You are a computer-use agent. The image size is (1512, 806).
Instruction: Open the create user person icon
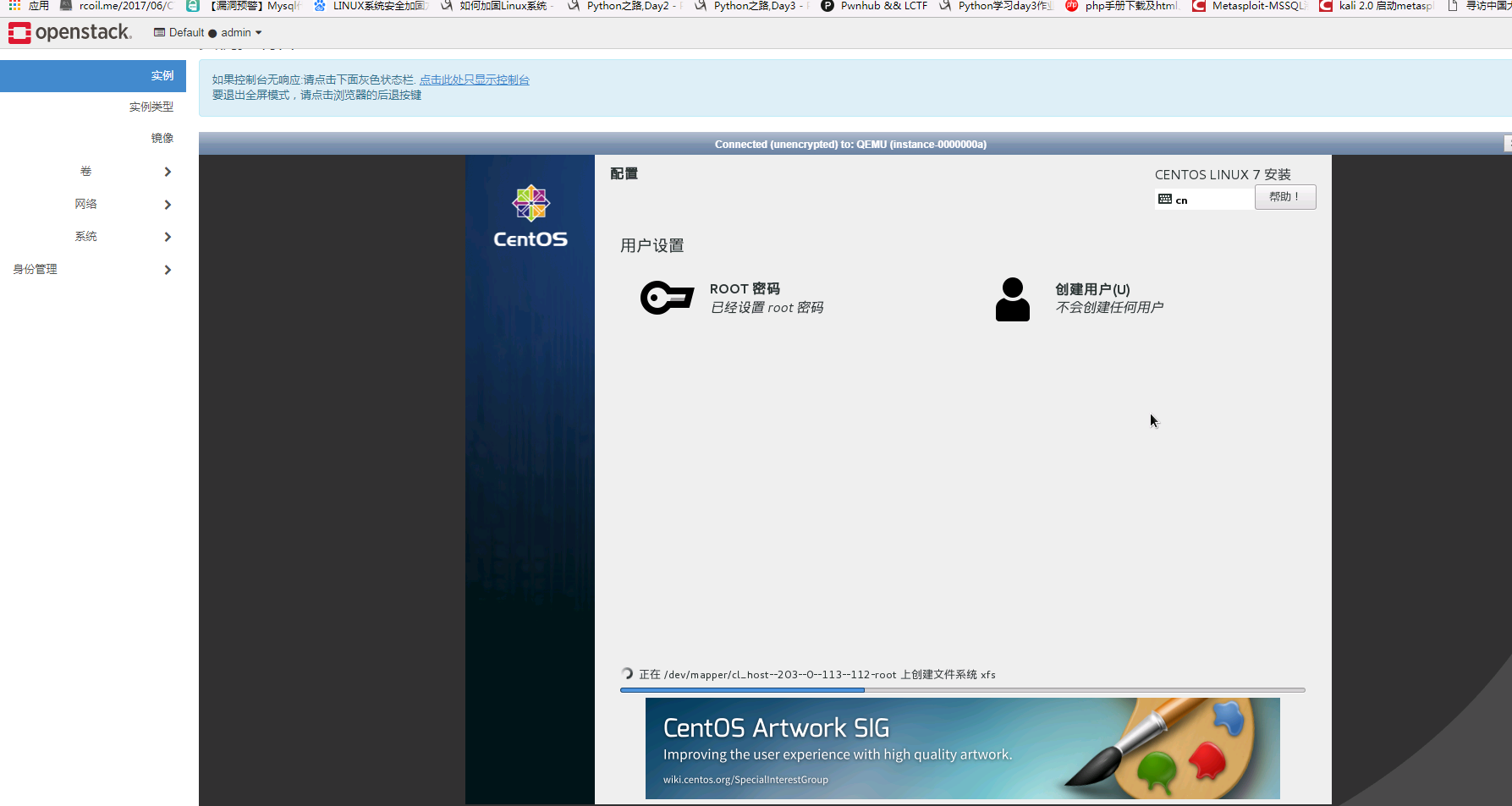[1012, 299]
